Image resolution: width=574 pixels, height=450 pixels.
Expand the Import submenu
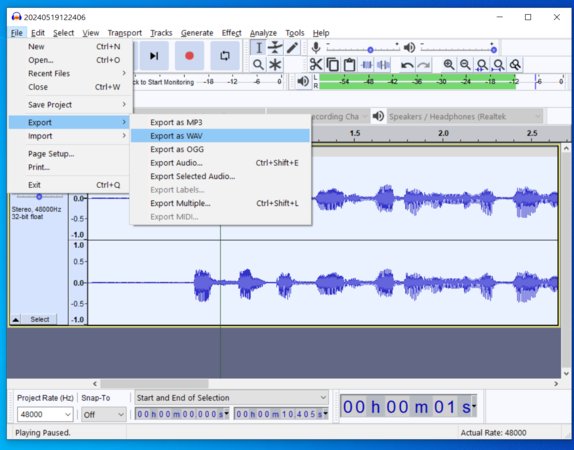[x=69, y=136]
